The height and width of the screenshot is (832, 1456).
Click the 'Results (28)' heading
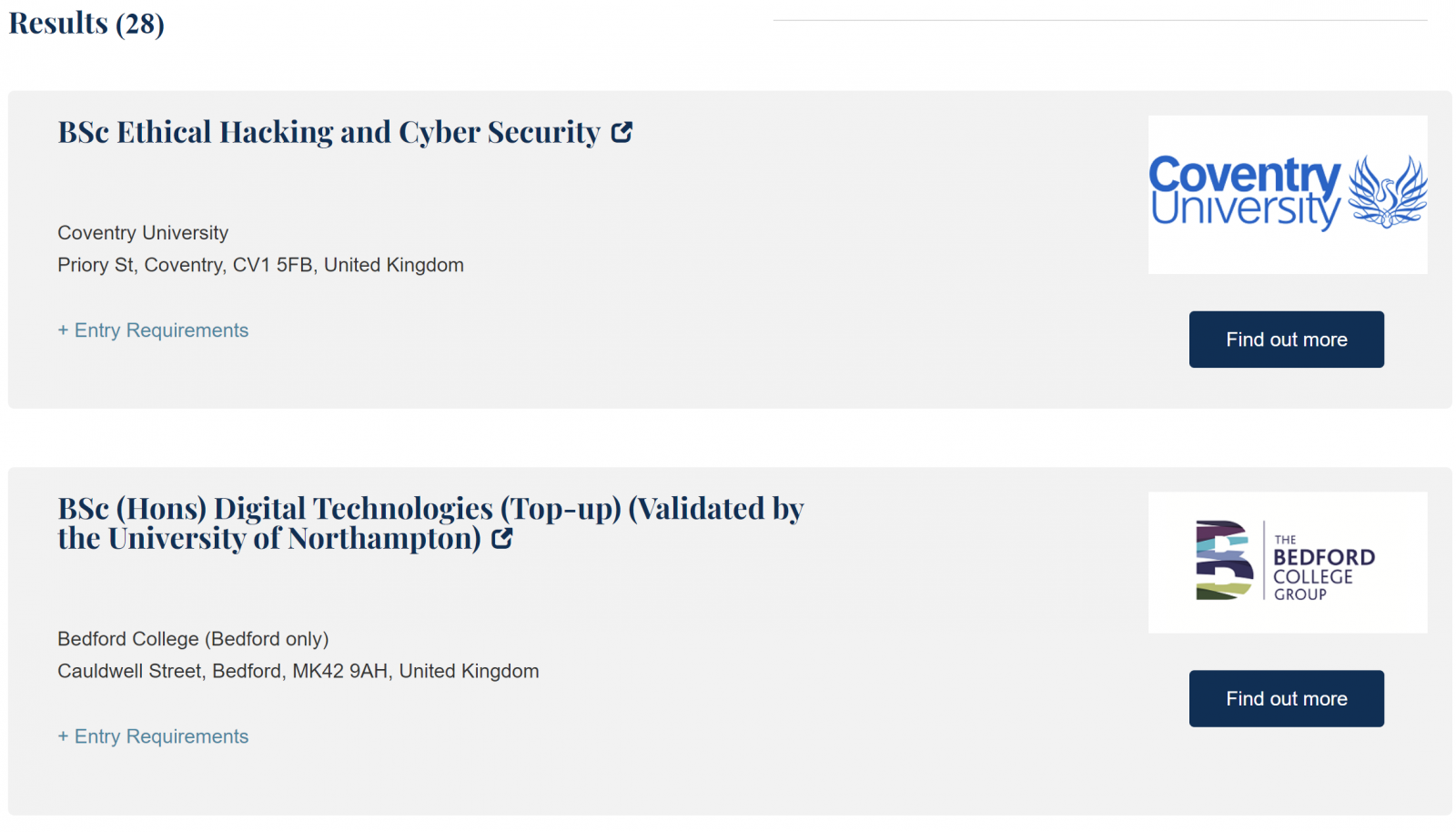click(x=86, y=23)
